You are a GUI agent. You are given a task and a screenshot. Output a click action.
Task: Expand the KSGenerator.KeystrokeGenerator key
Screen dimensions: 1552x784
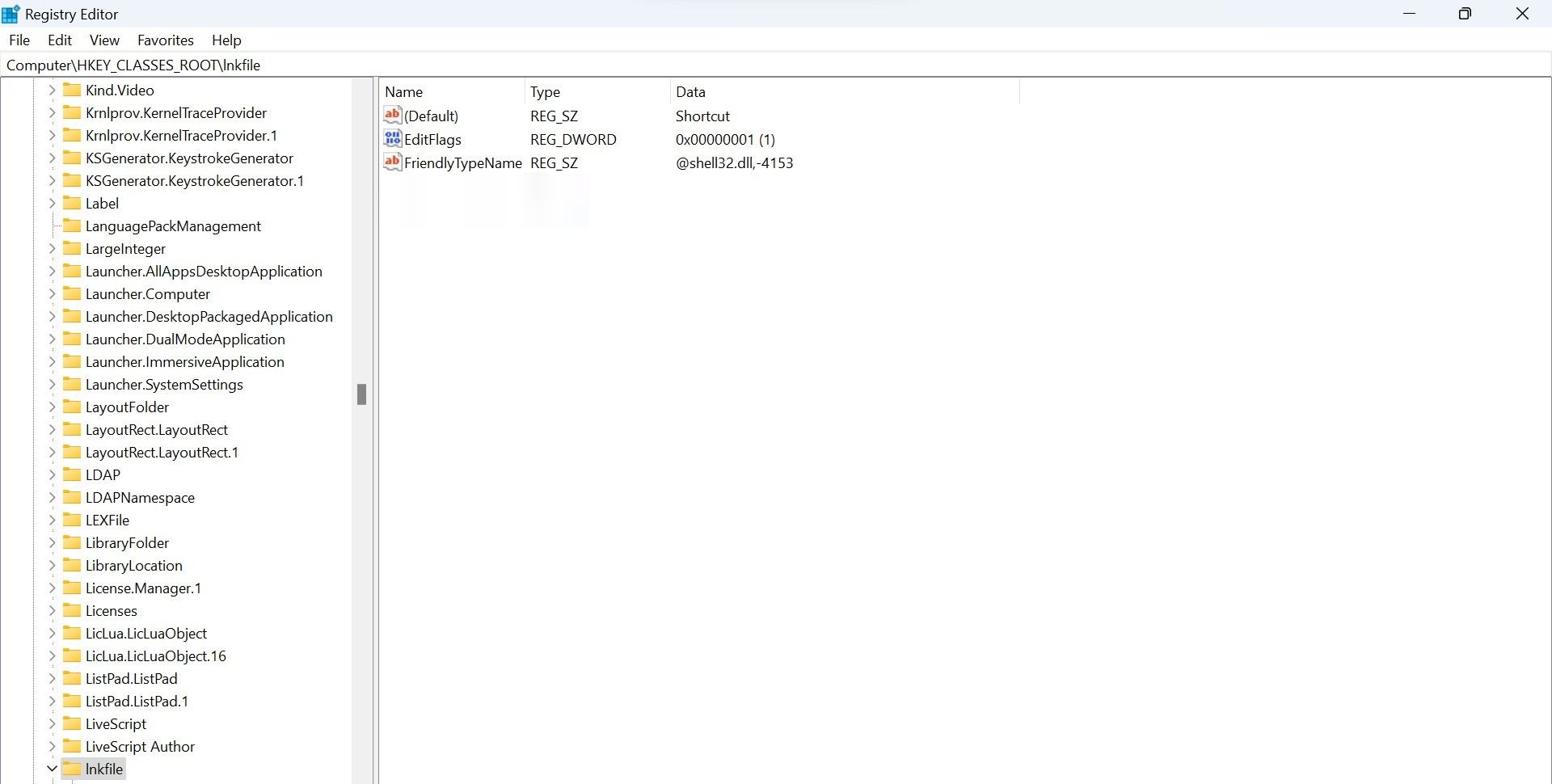52,158
